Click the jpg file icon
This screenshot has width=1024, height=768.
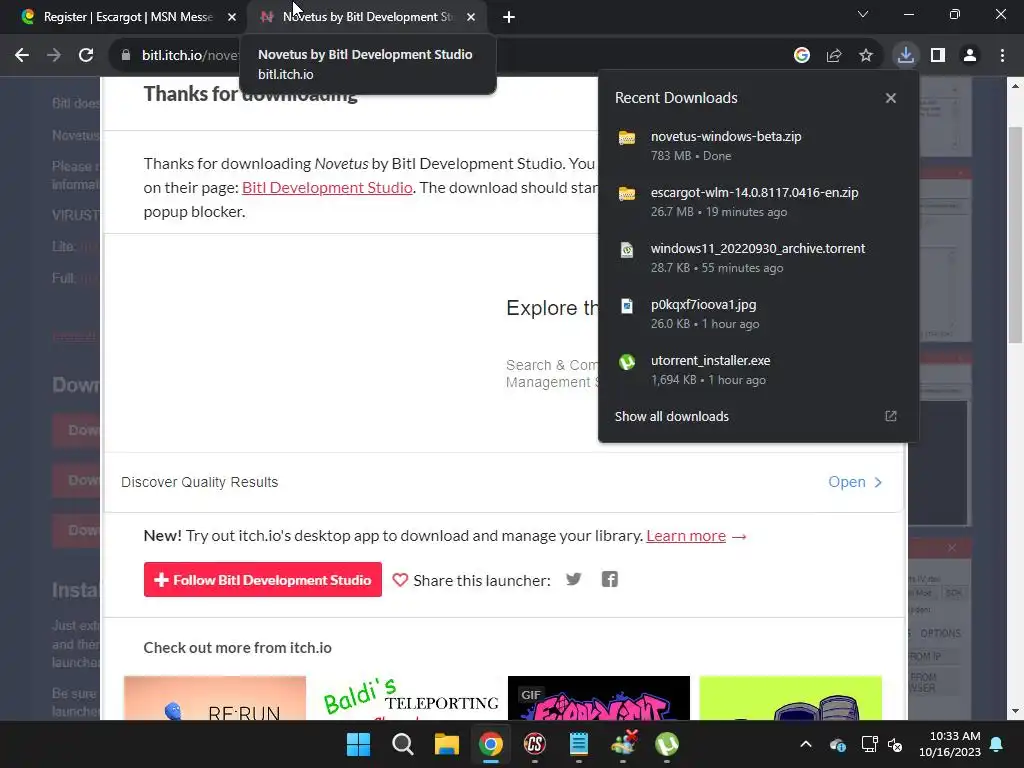point(627,306)
